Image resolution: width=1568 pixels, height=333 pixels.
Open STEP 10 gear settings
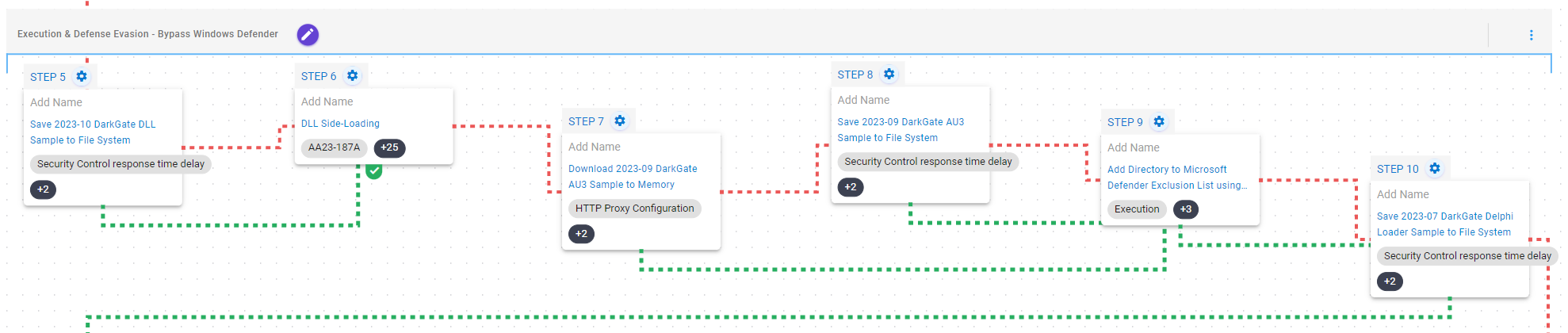coord(1435,169)
